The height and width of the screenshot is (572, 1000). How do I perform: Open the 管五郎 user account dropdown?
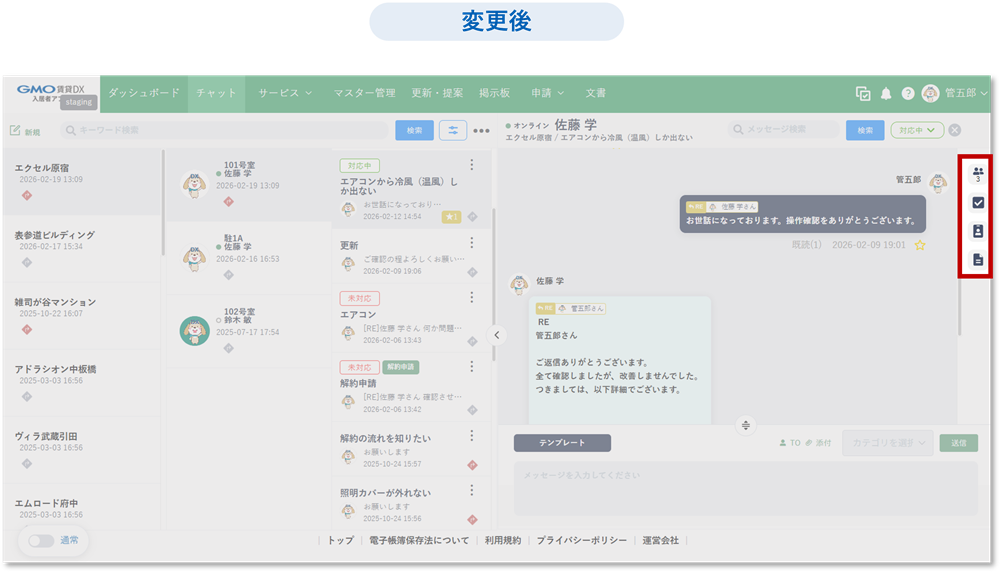coord(966,93)
